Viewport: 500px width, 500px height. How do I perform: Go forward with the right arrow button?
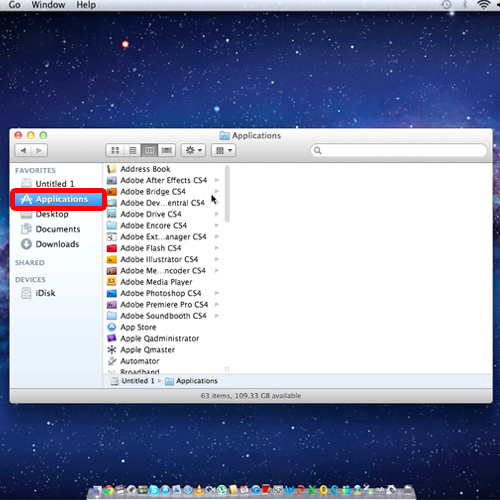[39, 150]
